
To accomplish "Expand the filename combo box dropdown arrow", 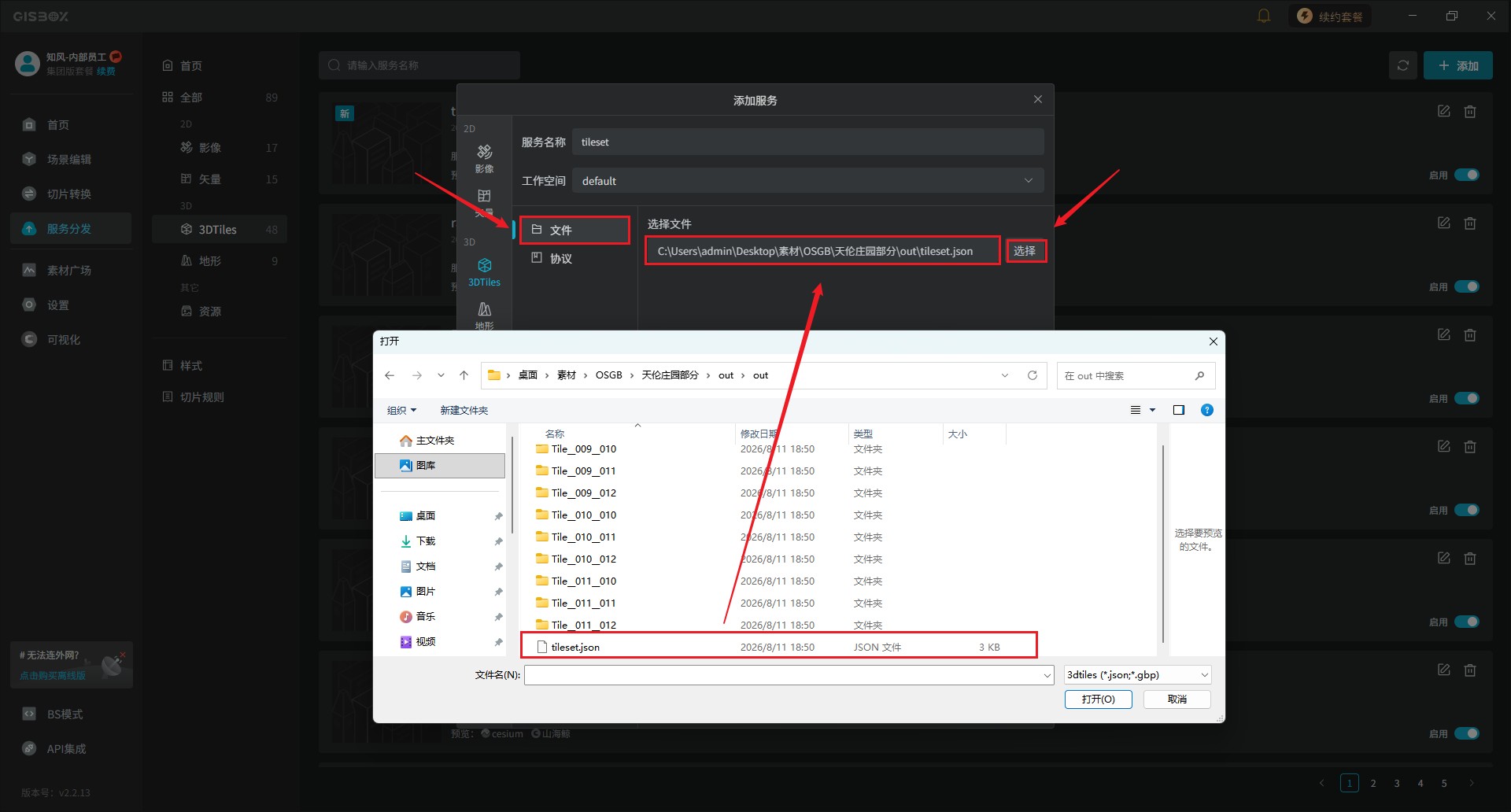I will click(1047, 675).
